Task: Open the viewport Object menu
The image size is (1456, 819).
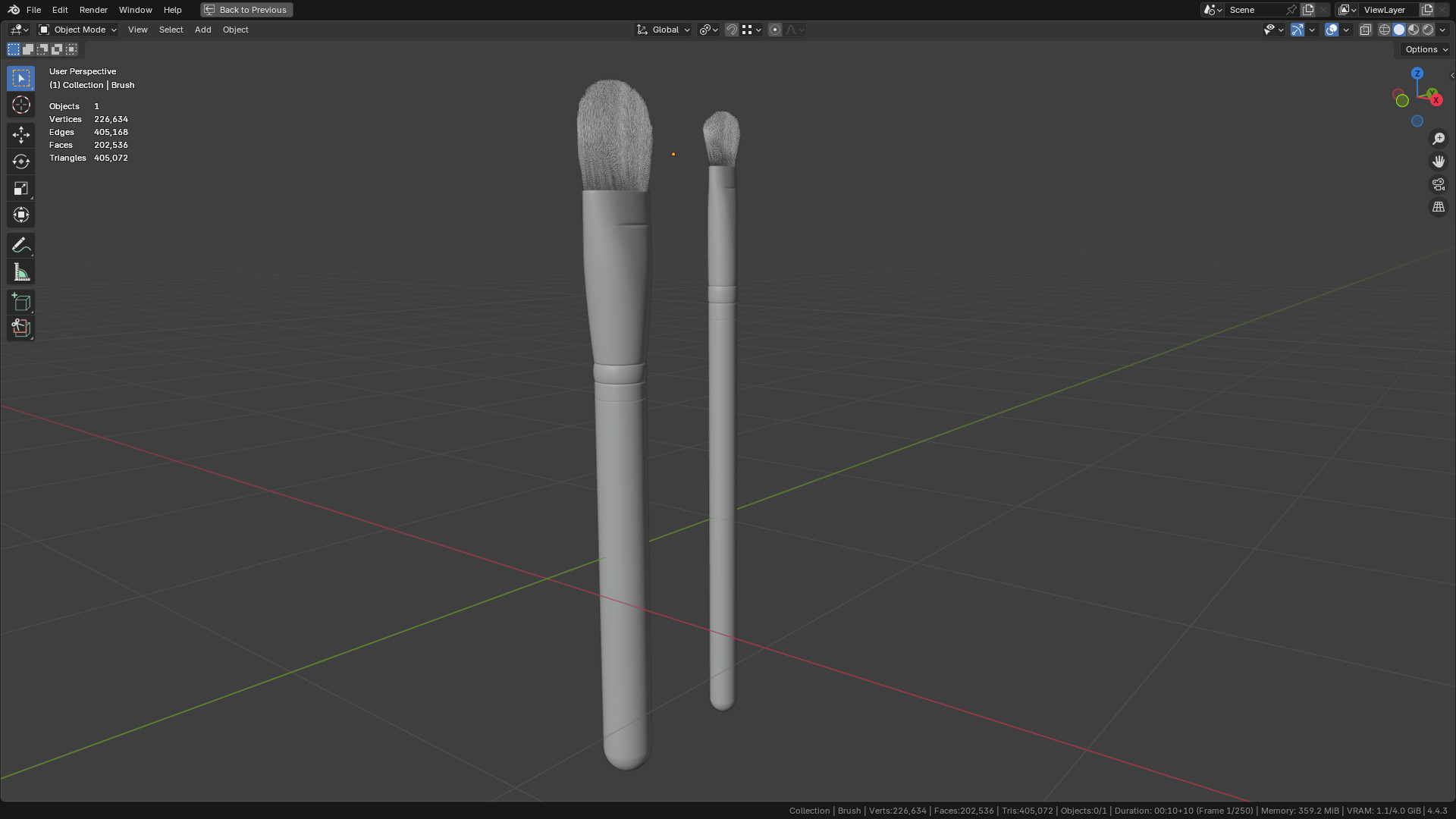Action: (x=236, y=30)
